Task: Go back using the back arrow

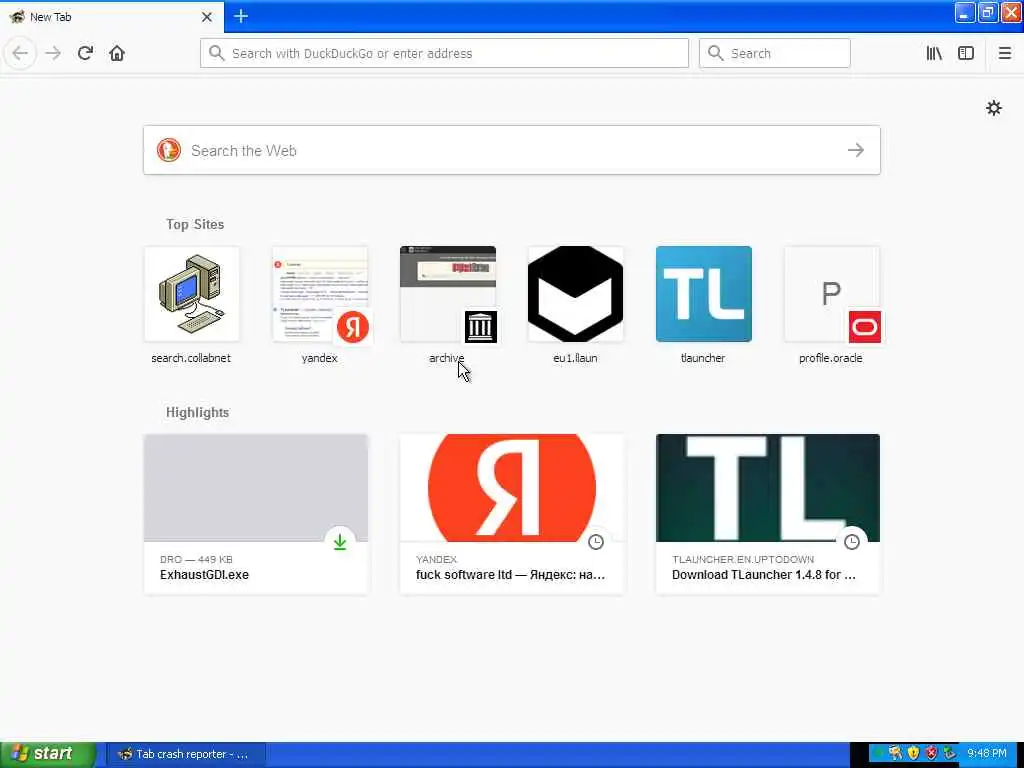Action: click(20, 53)
